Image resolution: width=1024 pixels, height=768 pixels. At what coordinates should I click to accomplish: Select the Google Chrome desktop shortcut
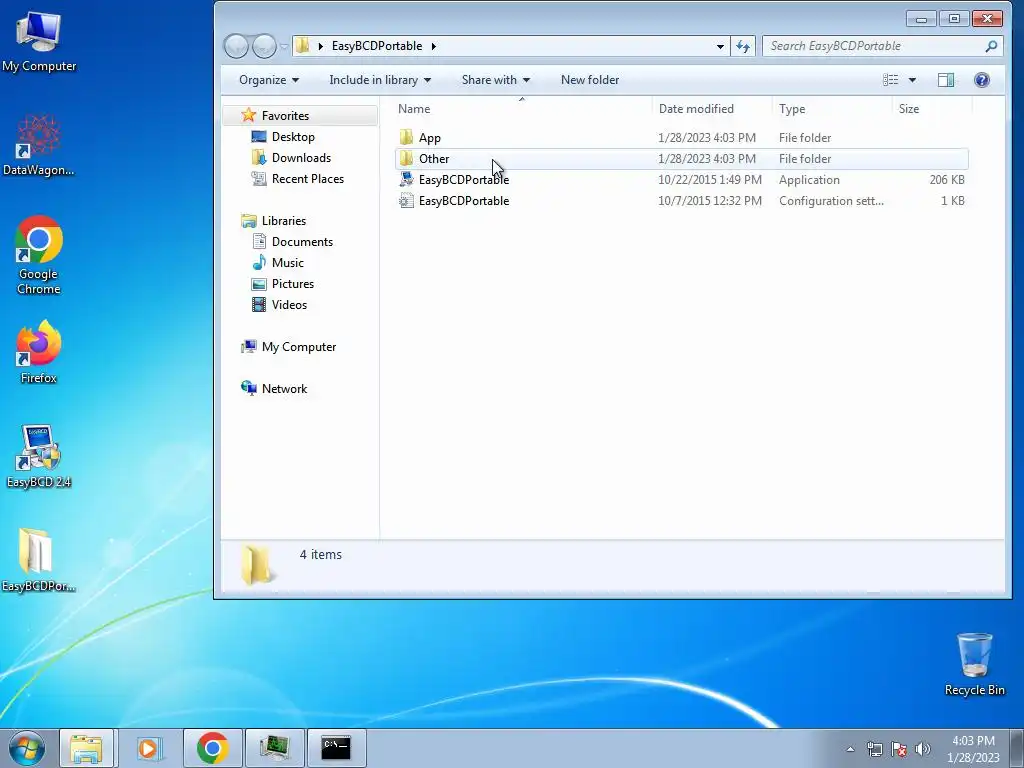(x=39, y=255)
